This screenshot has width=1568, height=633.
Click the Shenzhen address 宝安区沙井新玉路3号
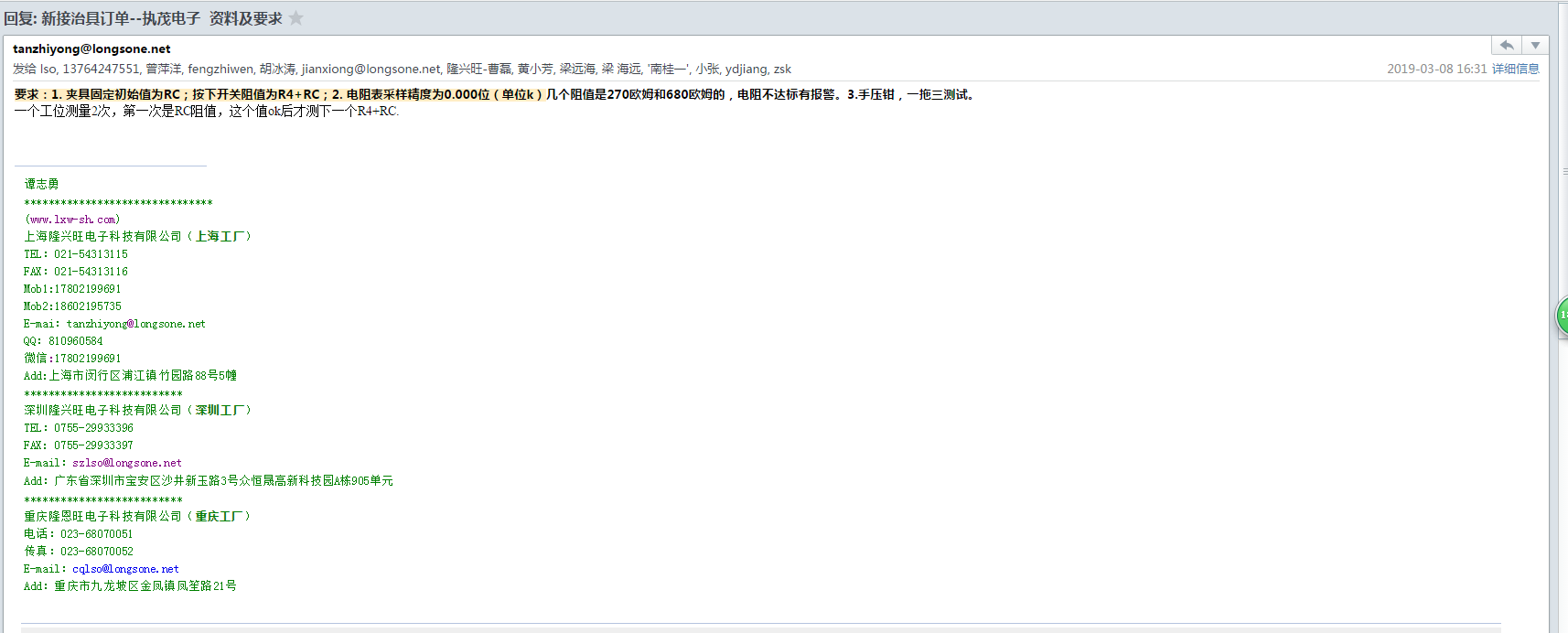pyautogui.click(x=209, y=481)
